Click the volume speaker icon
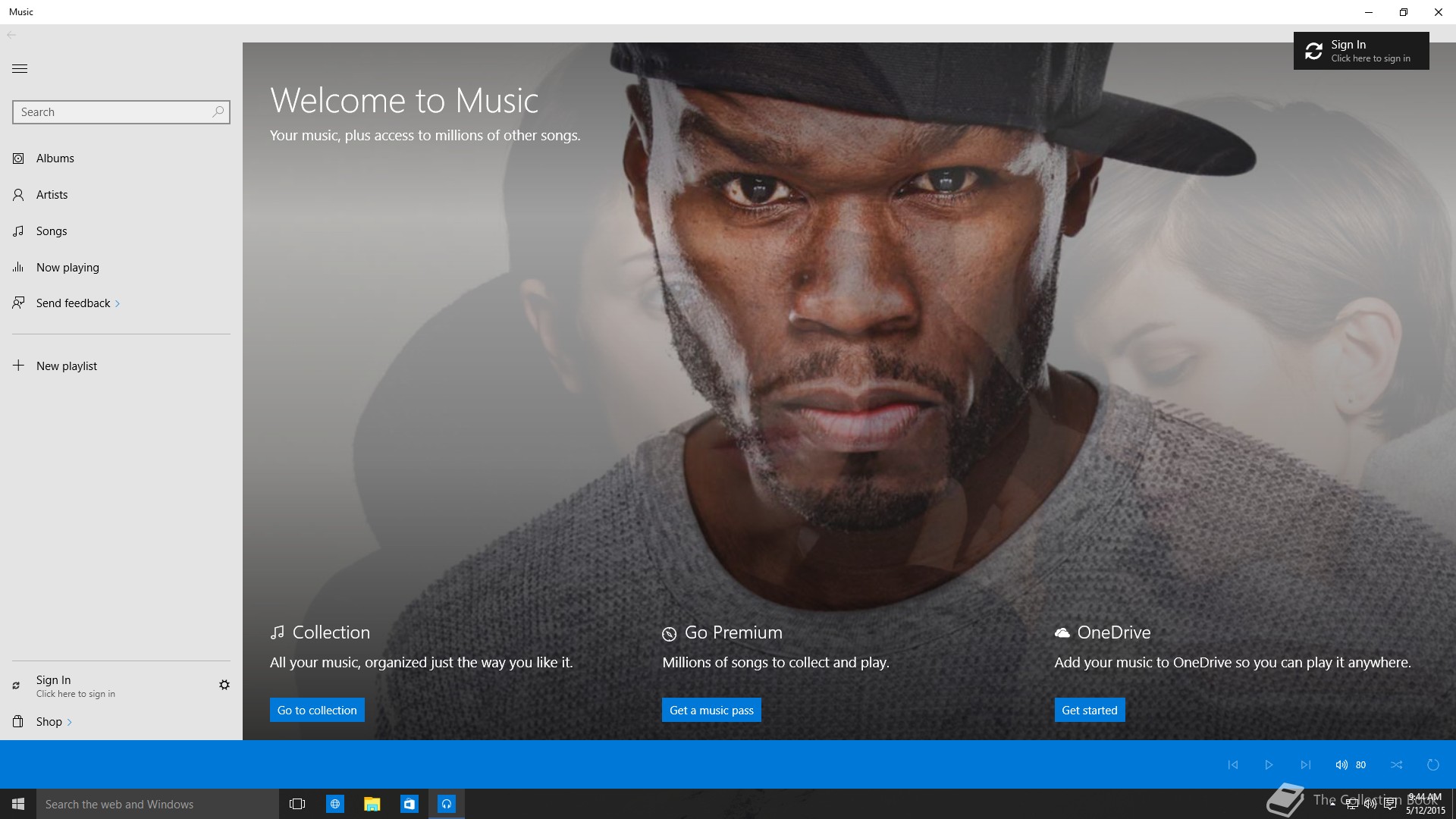This screenshot has width=1456, height=819. (1341, 764)
